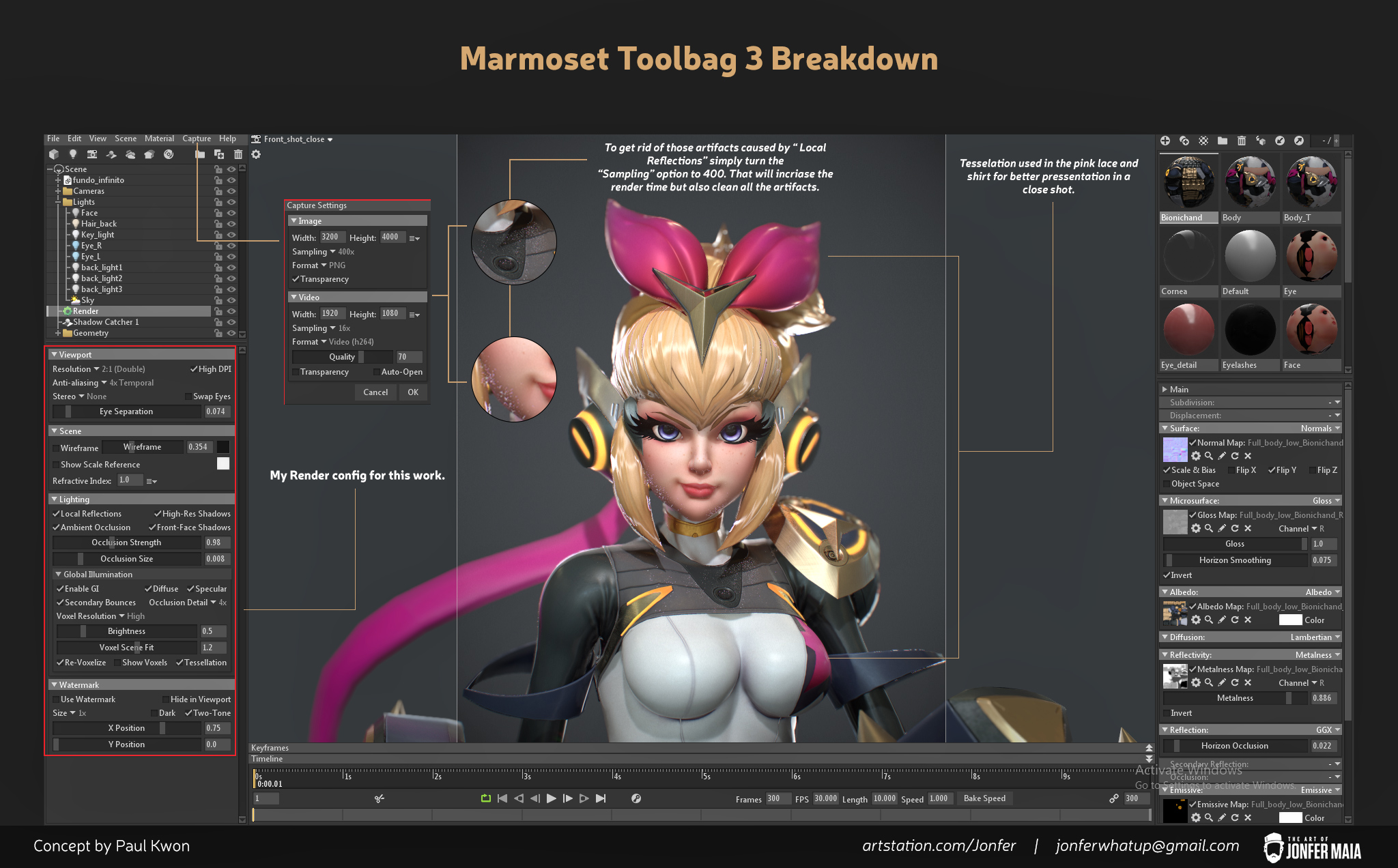
Task: Add a fog object using the cloud icon
Action: click(x=130, y=154)
